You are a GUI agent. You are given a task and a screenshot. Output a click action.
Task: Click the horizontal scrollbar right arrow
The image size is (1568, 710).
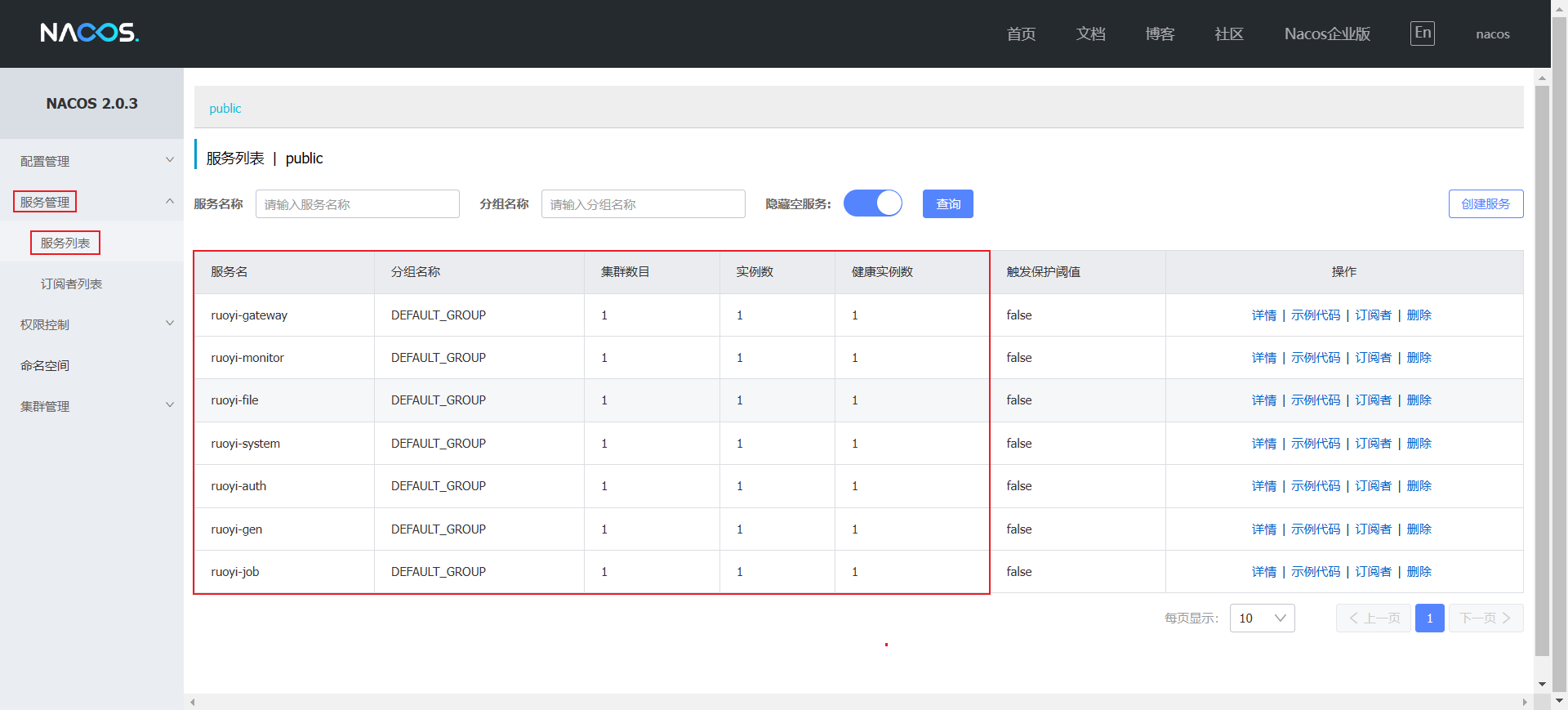coord(1525,702)
